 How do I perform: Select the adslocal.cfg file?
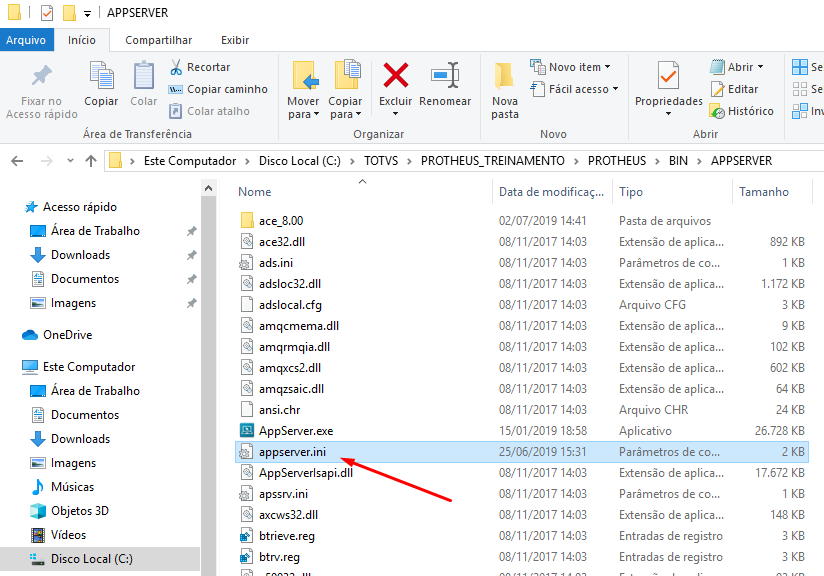click(x=290, y=305)
